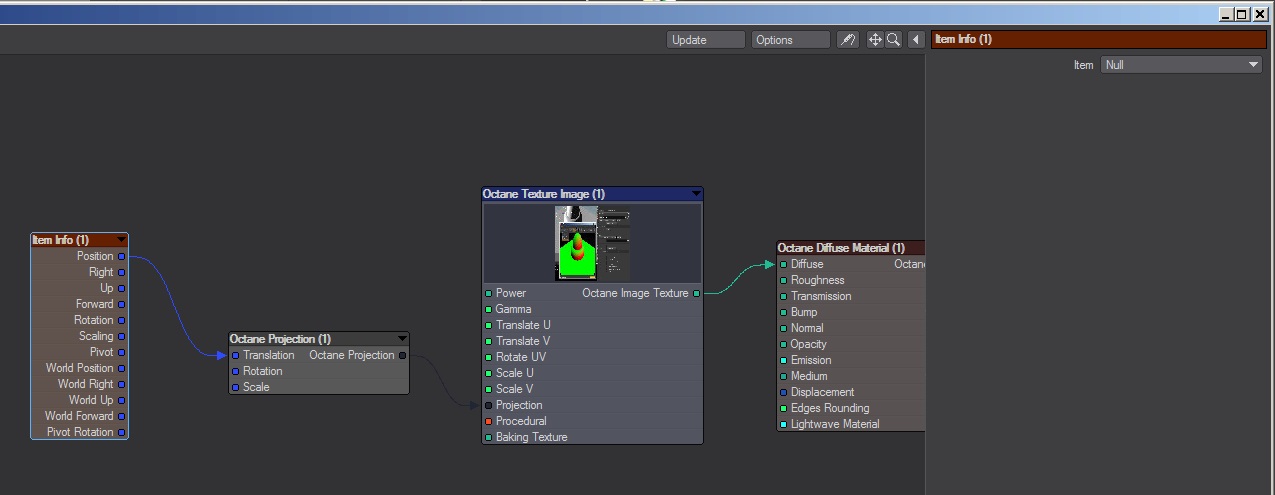Click the magnifier zoom icon in toolbar
Screen dimensions: 1275x495
893,40
